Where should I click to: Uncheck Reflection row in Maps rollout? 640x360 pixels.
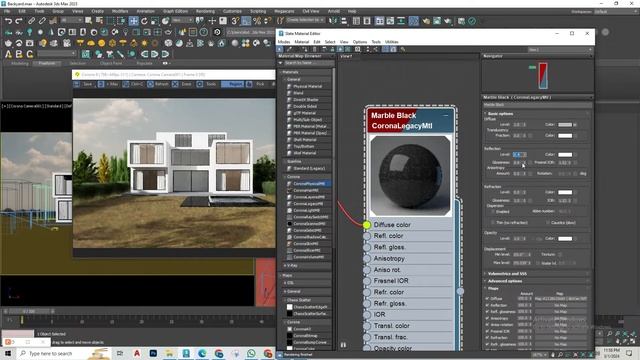tap(487, 305)
